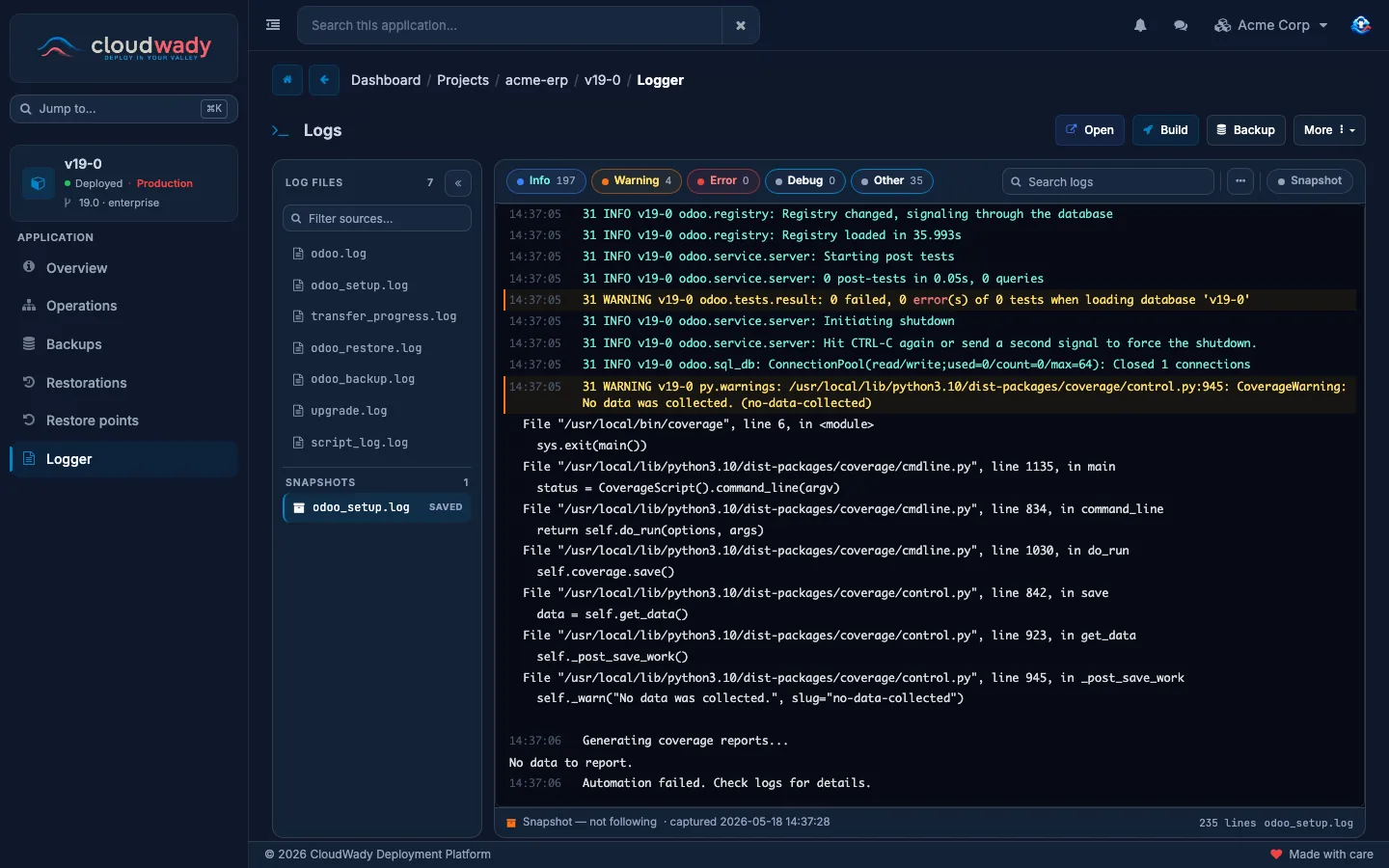Select the script_log.log file

377,443
